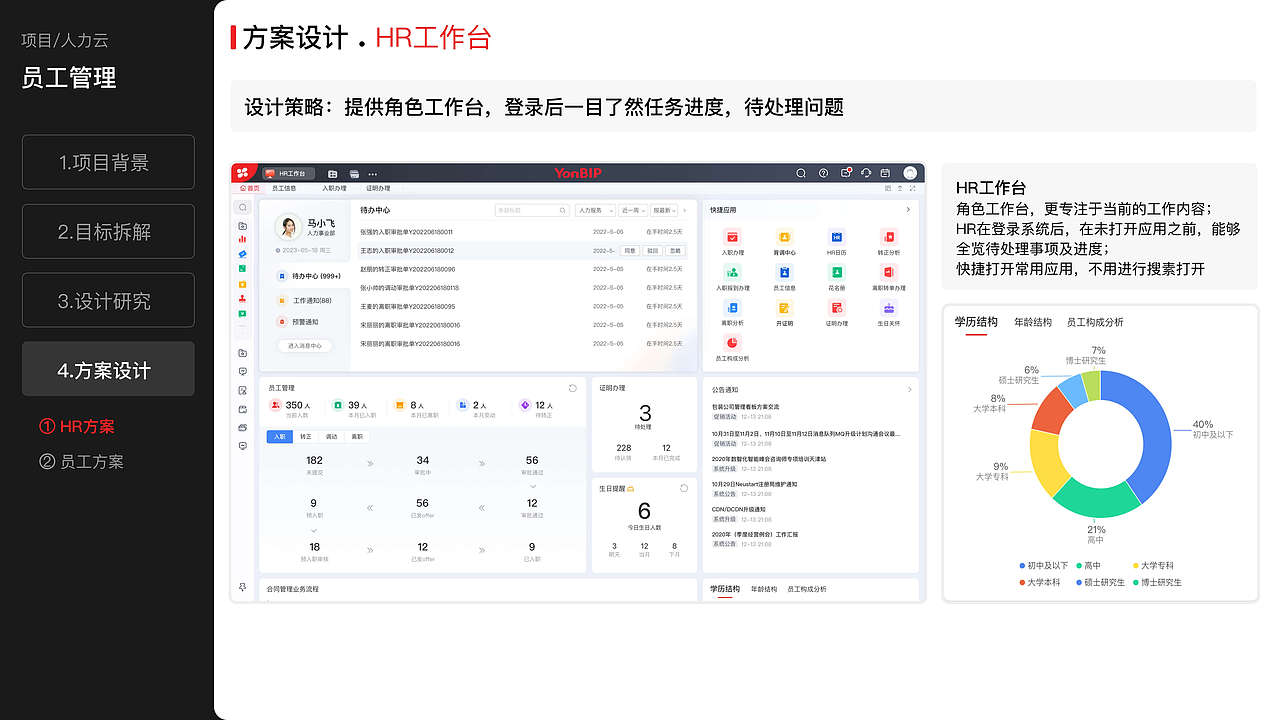The width and height of the screenshot is (1280, 720).
Task: Open the 生日关怀 birthday care icon
Action: coord(888,308)
